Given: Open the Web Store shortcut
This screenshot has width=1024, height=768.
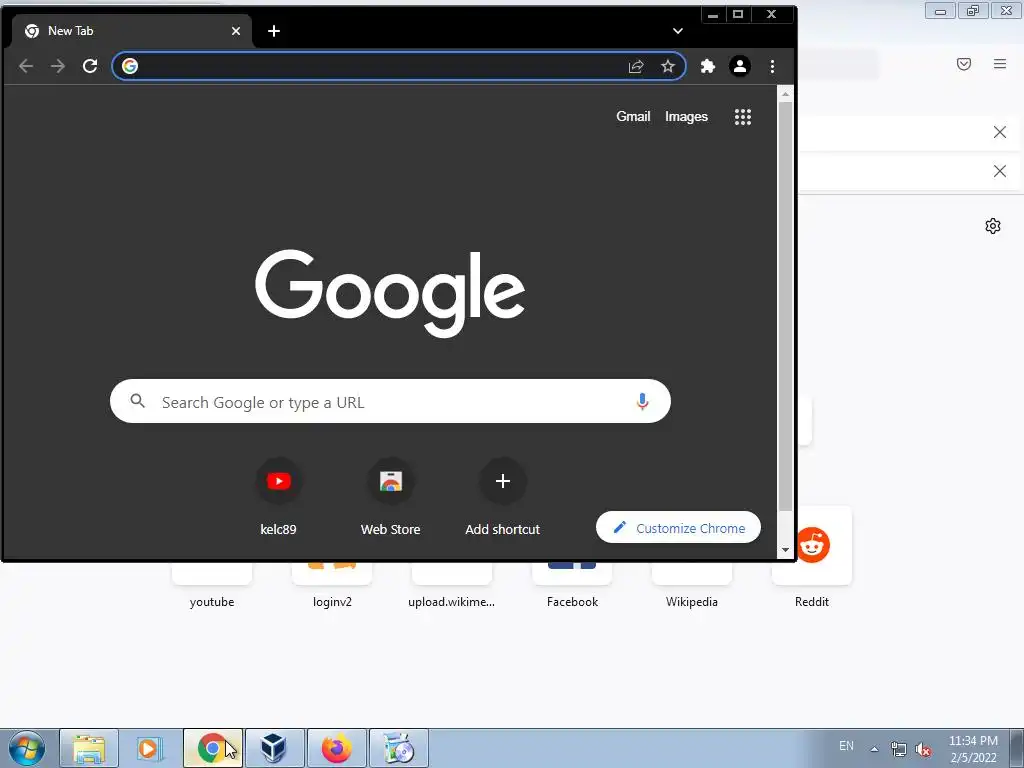Looking at the screenshot, I should (x=391, y=497).
